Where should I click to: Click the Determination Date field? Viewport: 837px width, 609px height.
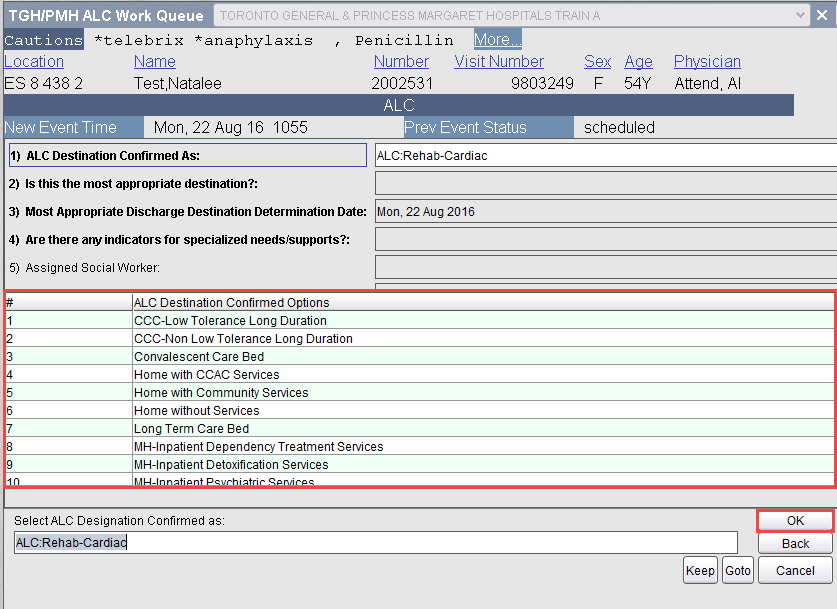pyautogui.click(x=606, y=211)
